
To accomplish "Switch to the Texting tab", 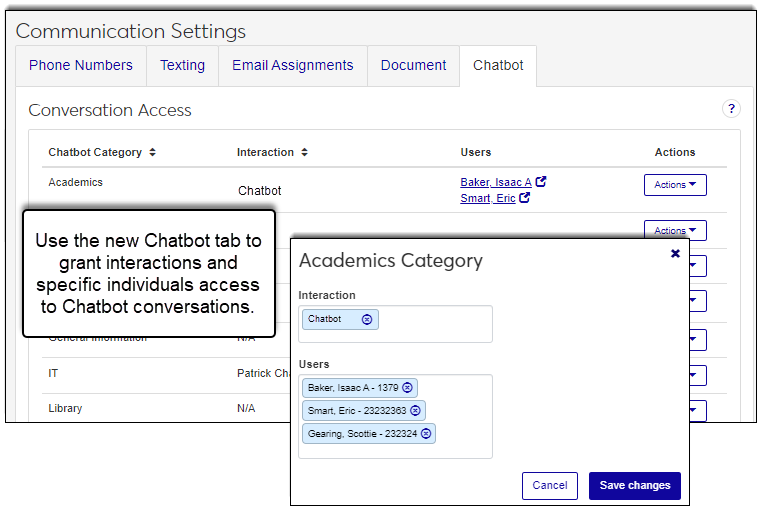I will [x=182, y=65].
